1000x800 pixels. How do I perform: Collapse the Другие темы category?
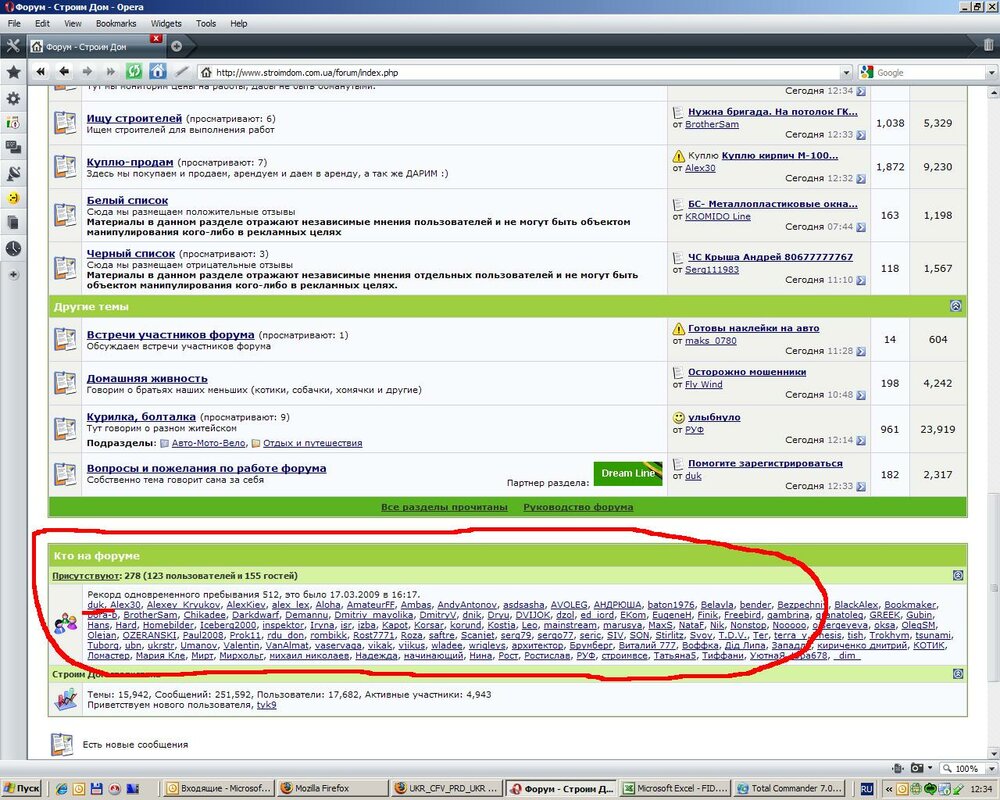click(x=955, y=306)
